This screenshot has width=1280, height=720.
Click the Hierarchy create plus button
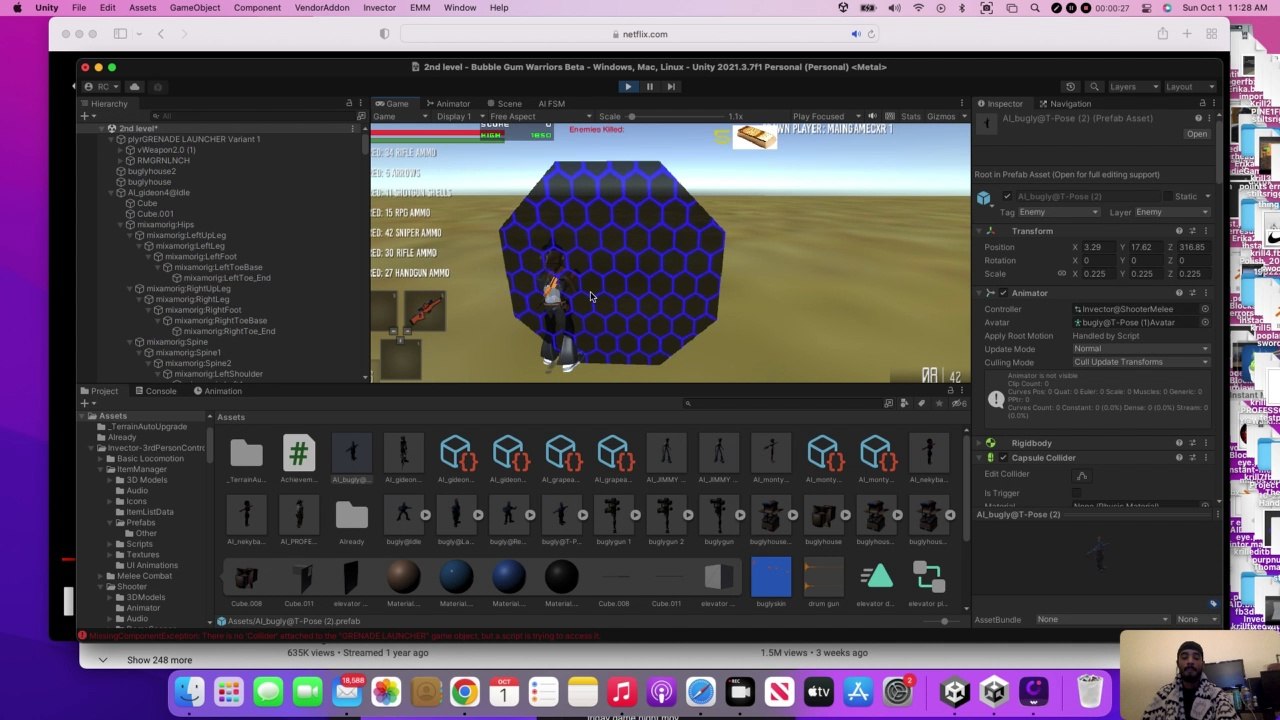pyautogui.click(x=85, y=116)
